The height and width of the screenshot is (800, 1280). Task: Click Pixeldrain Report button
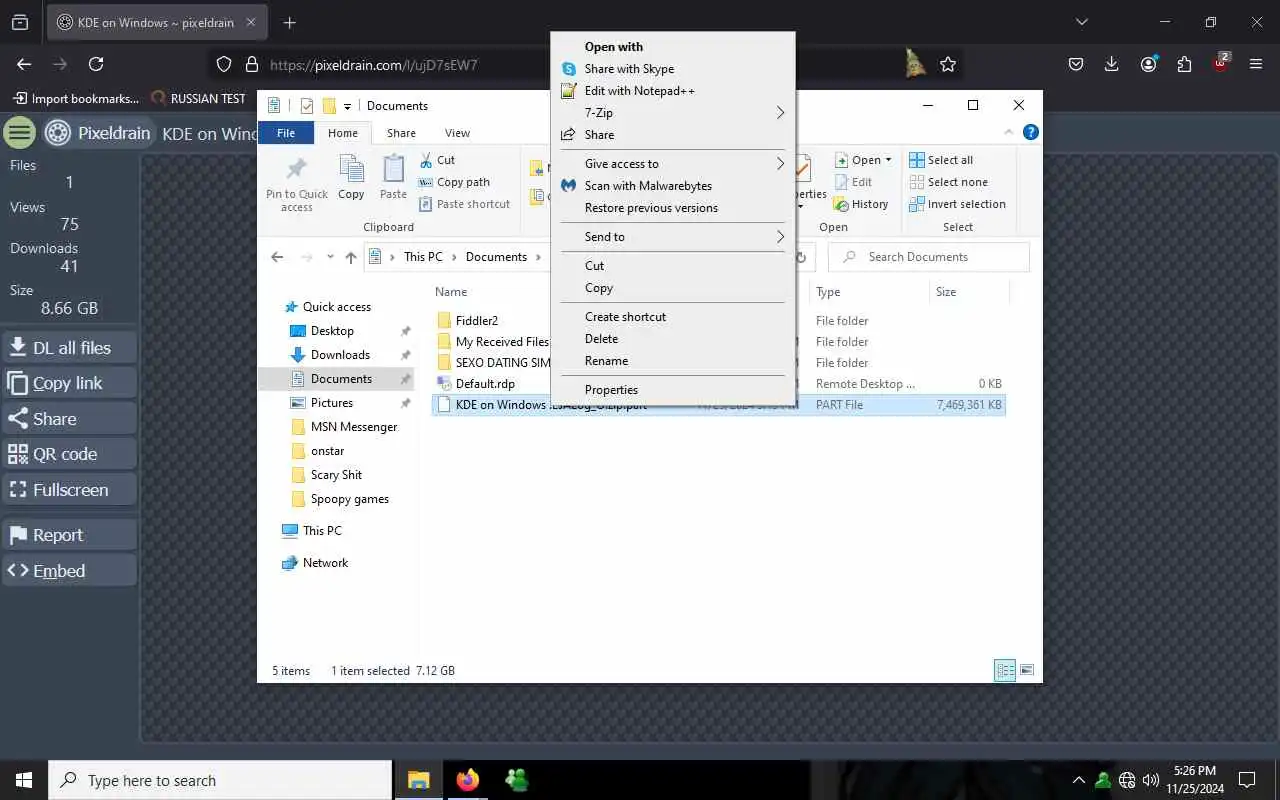[x=69, y=535]
